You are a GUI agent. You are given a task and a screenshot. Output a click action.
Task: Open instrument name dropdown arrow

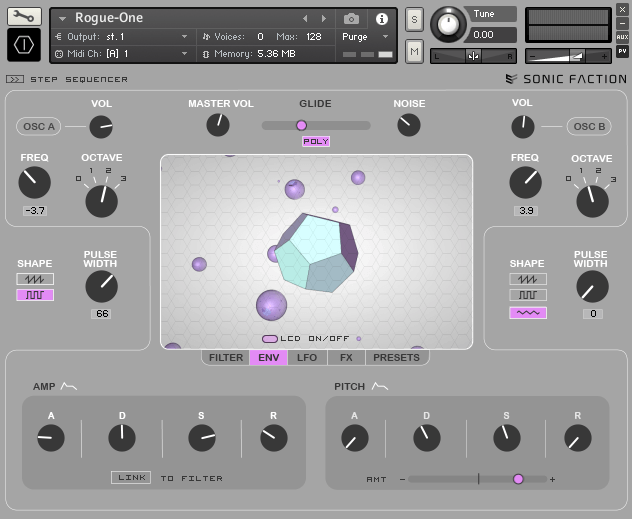(x=62, y=19)
